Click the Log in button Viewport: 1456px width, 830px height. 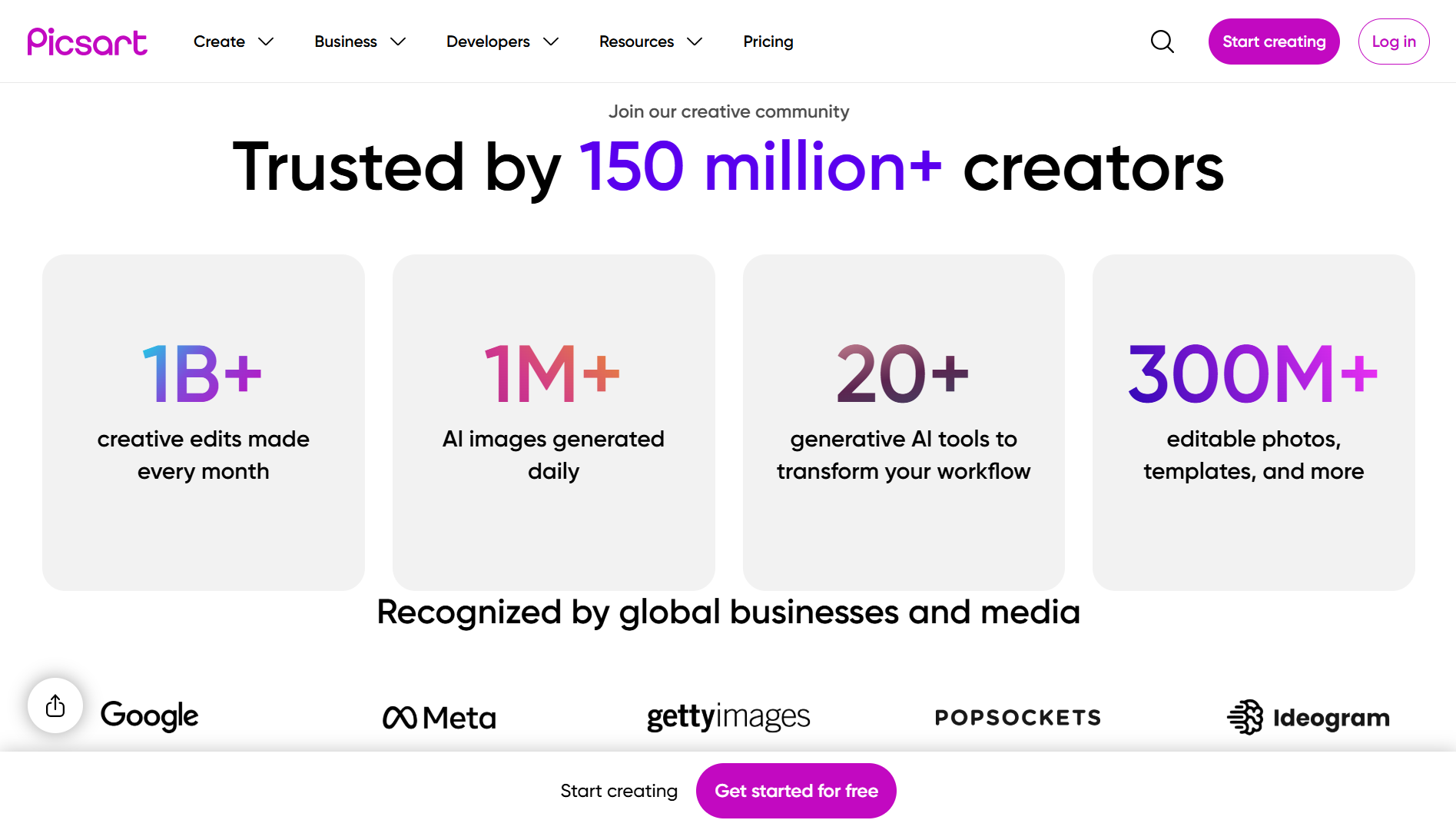click(x=1393, y=41)
